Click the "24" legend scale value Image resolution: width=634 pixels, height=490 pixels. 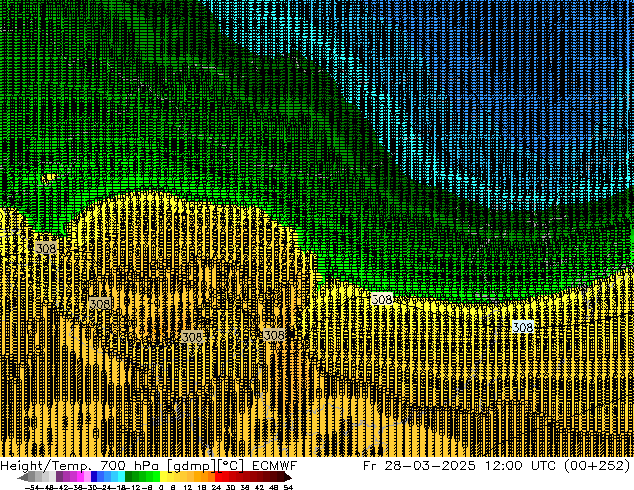pos(216,487)
